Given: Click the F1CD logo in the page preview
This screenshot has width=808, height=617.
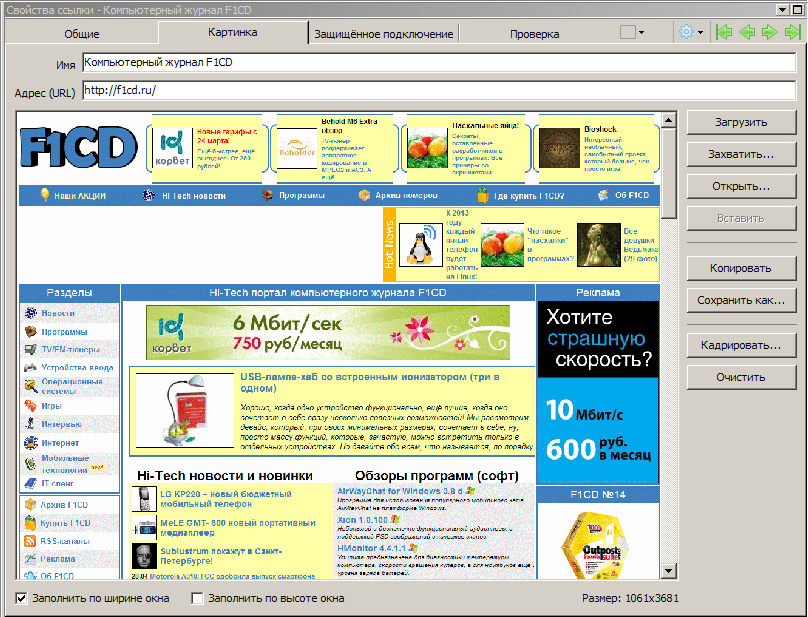Looking at the screenshot, I should pyautogui.click(x=79, y=148).
